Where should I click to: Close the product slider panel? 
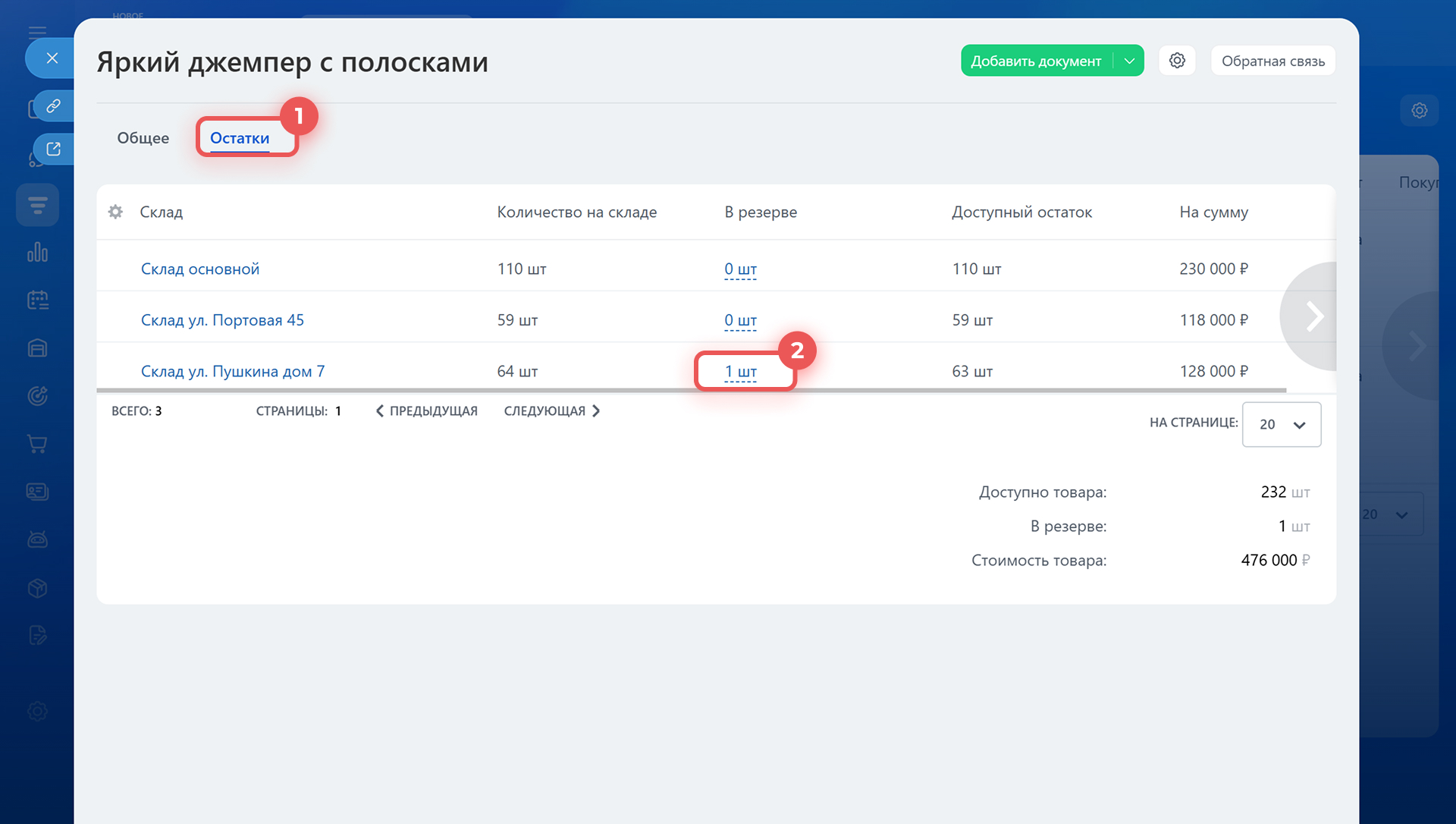[x=52, y=58]
